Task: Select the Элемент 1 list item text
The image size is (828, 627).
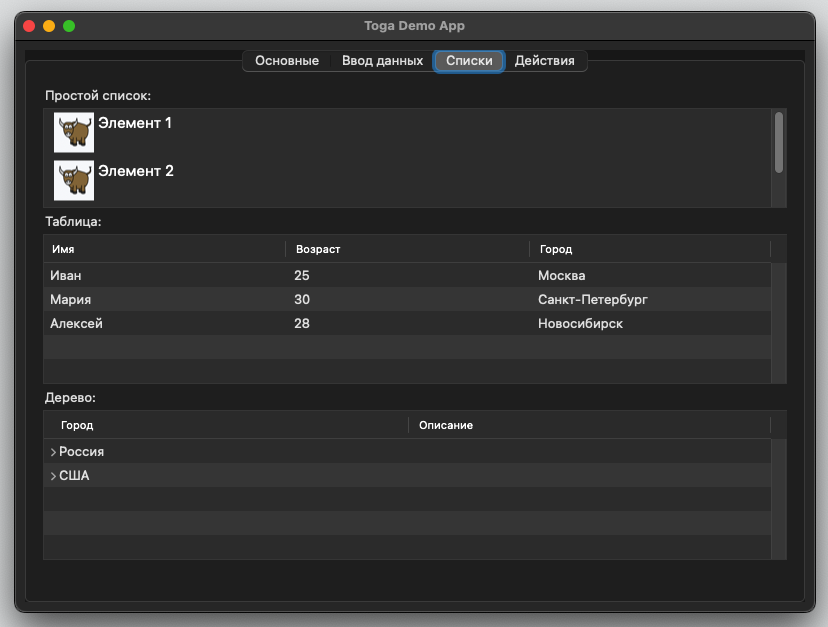Action: (135, 123)
